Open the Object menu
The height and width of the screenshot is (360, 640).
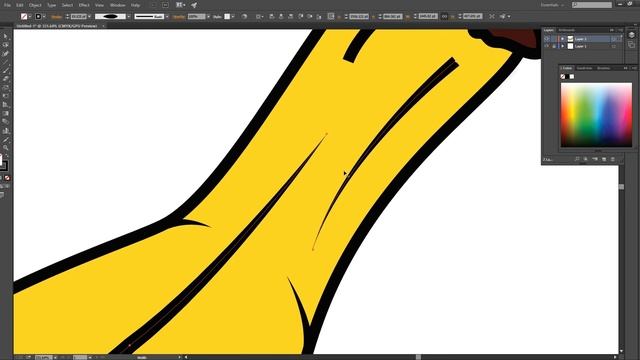tap(35, 5)
